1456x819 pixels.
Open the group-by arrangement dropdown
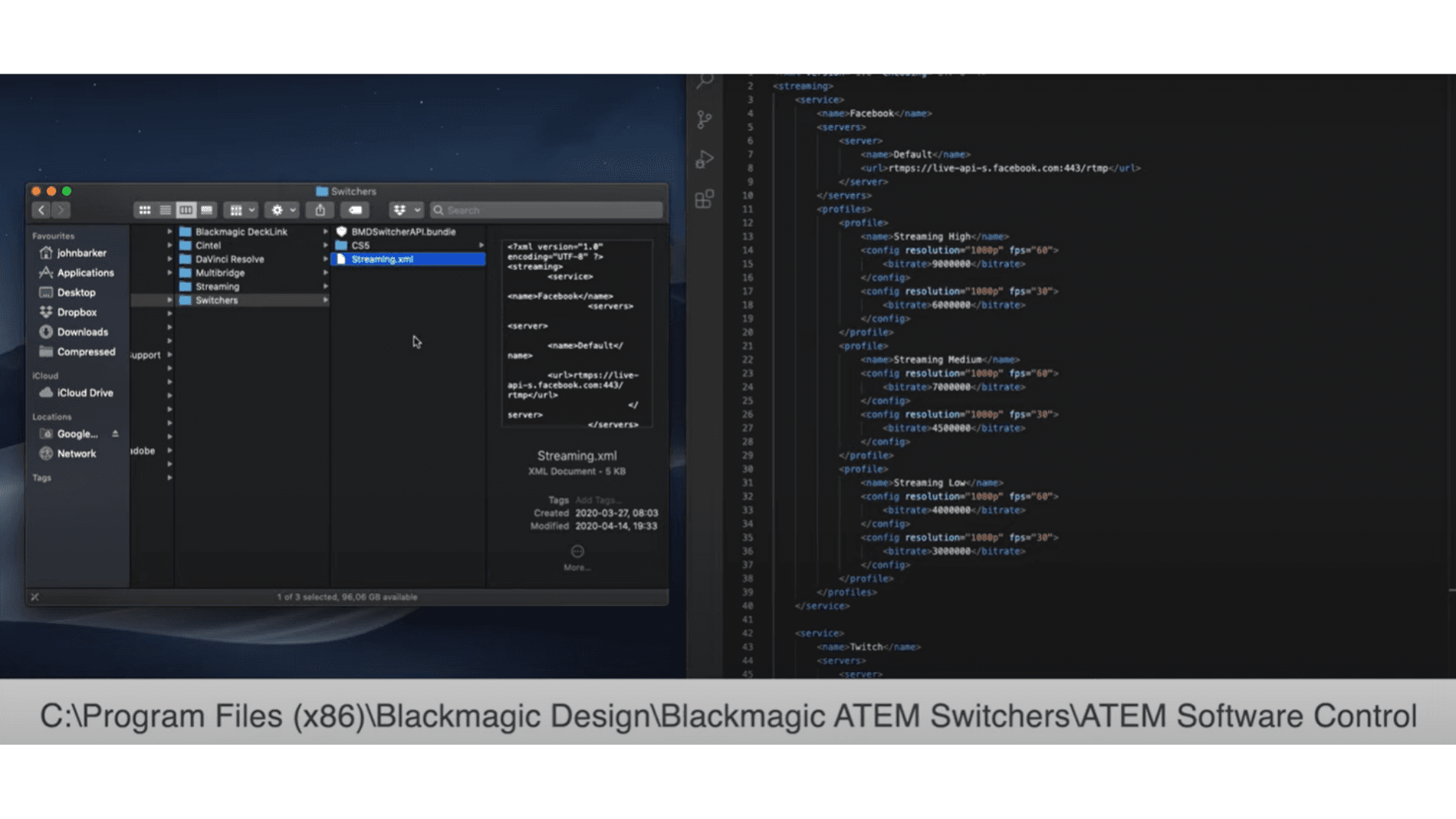[242, 210]
